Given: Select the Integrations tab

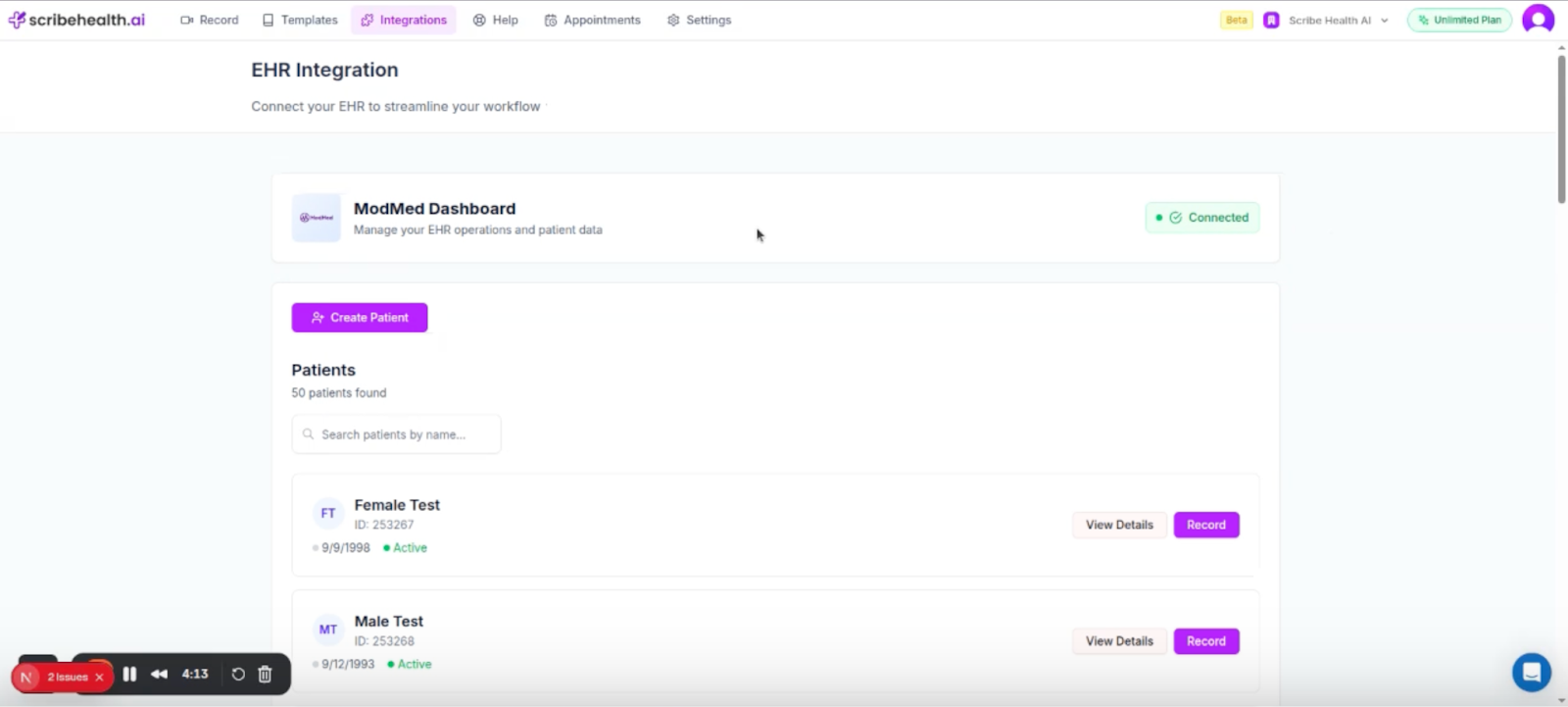Looking at the screenshot, I should click(404, 20).
